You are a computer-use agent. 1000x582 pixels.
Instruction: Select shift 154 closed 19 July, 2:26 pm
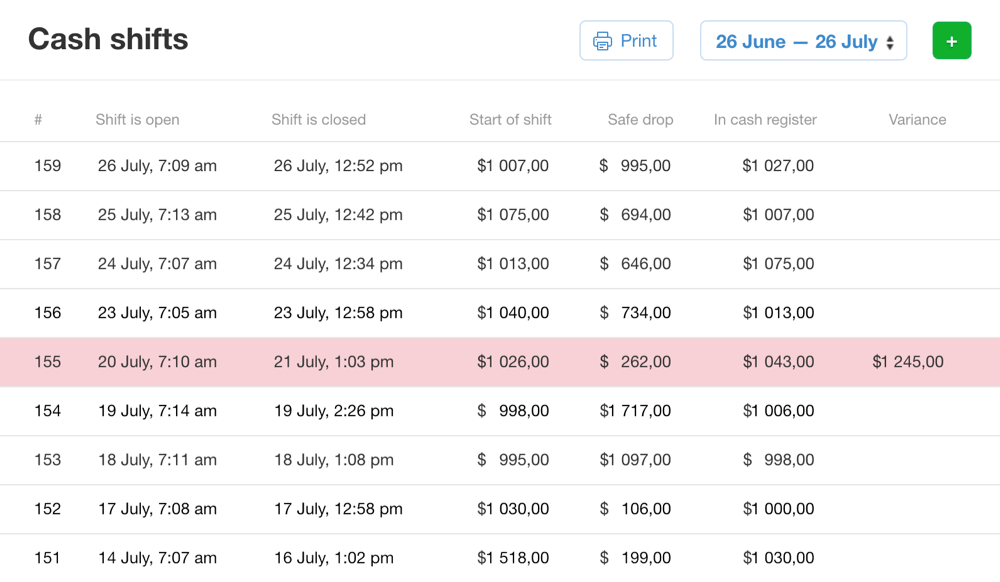(x=333, y=411)
